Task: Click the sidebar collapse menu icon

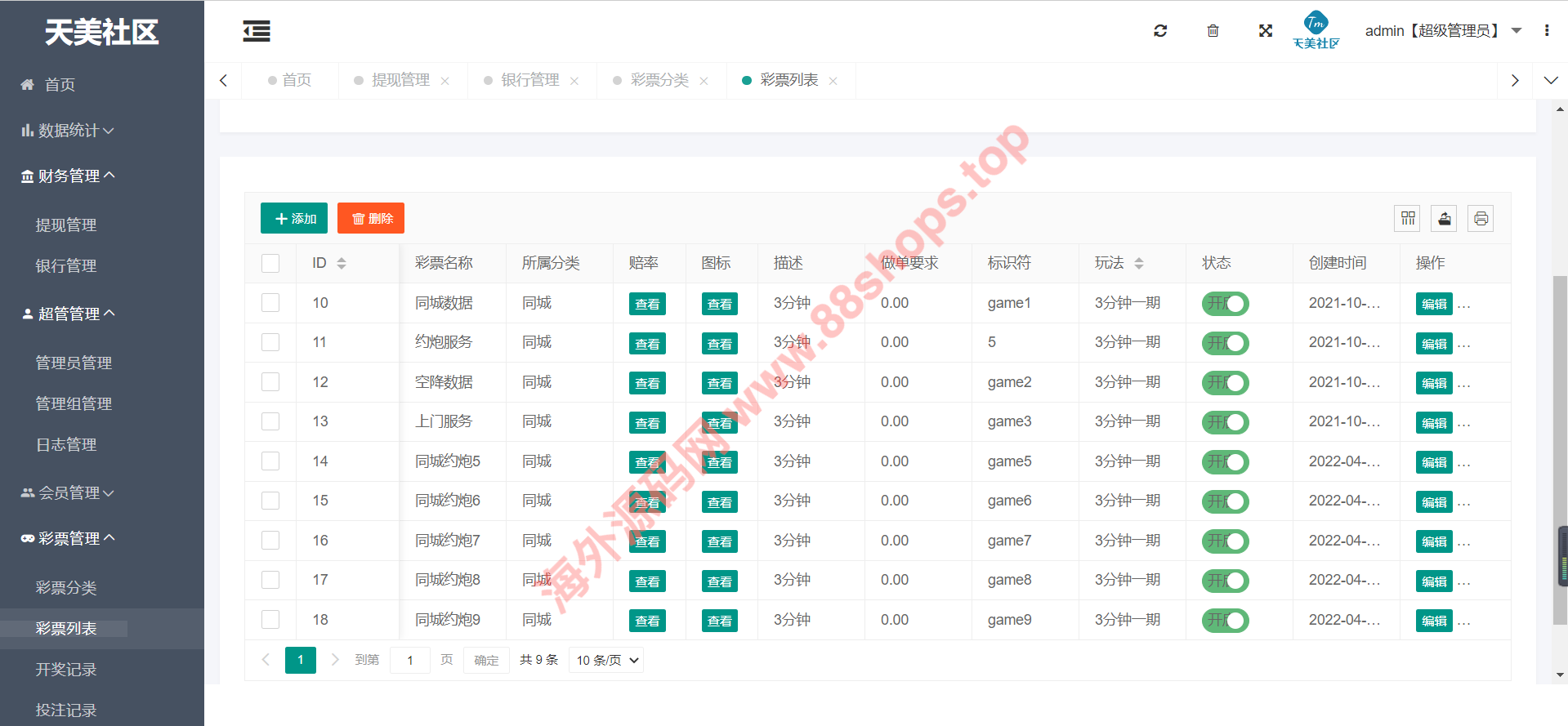Action: 257,32
